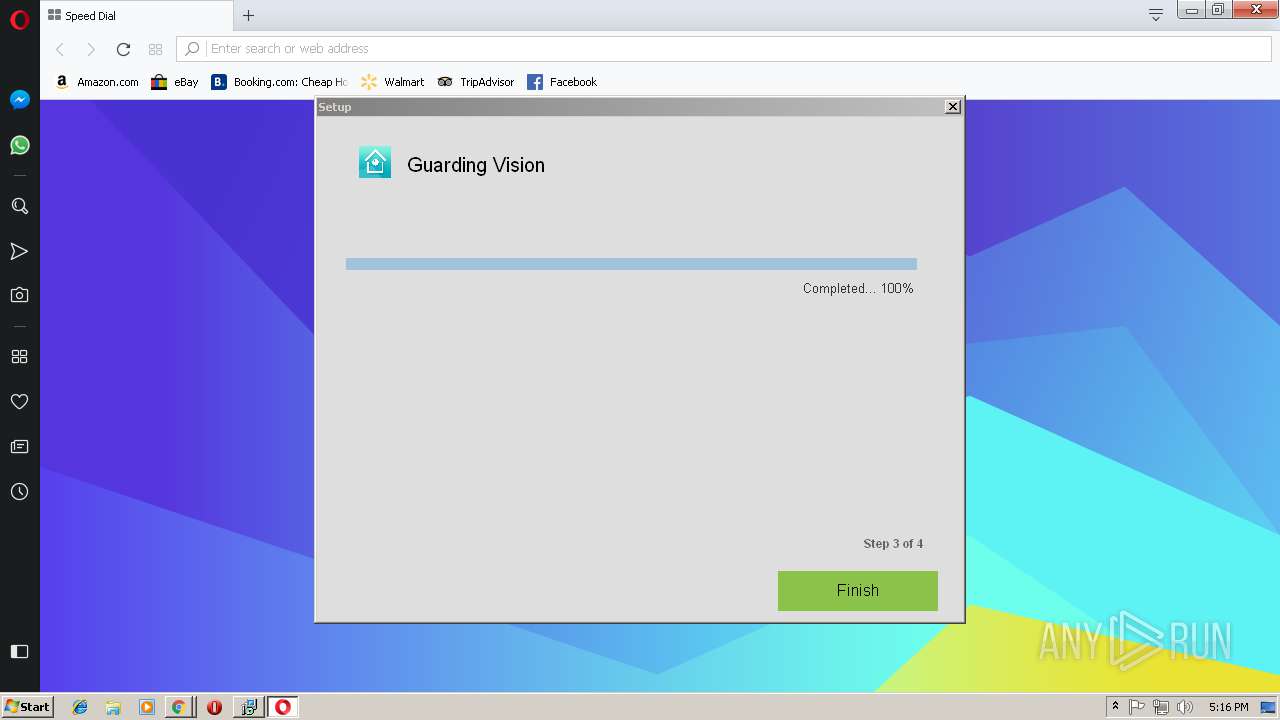Click the search or web address field
This screenshot has width=1280, height=720.
(x=724, y=49)
